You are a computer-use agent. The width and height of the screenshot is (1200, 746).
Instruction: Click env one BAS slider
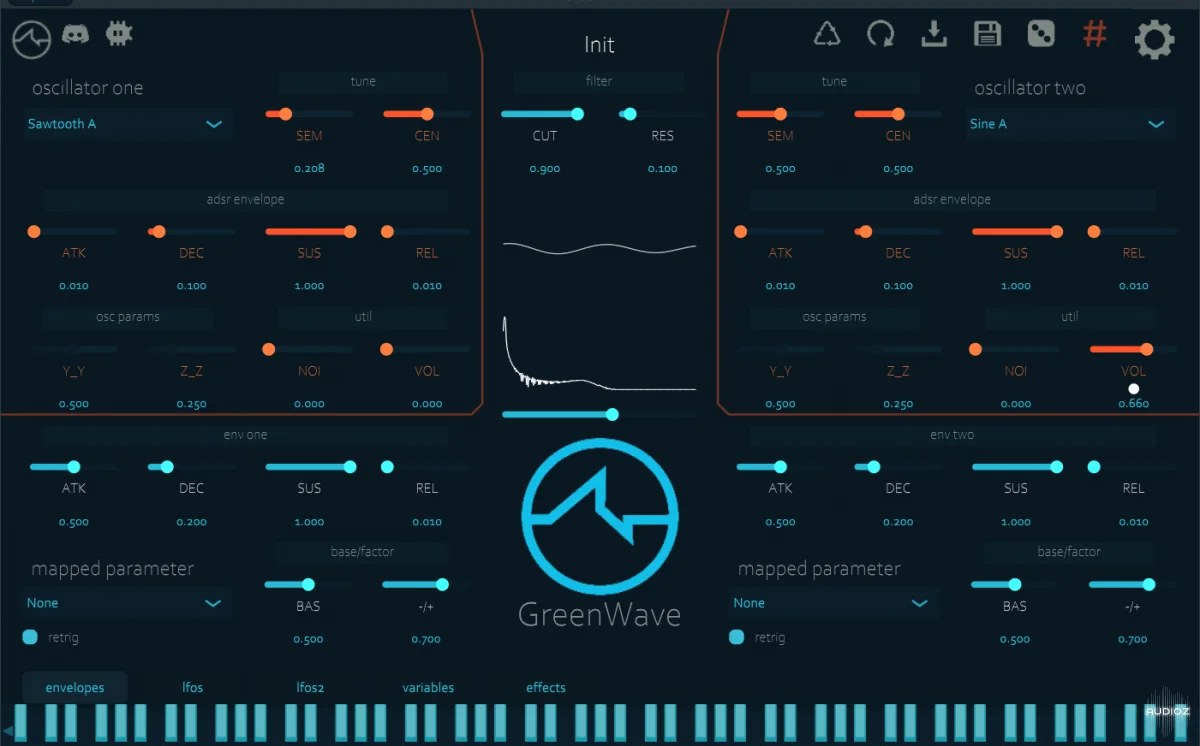tap(309, 584)
